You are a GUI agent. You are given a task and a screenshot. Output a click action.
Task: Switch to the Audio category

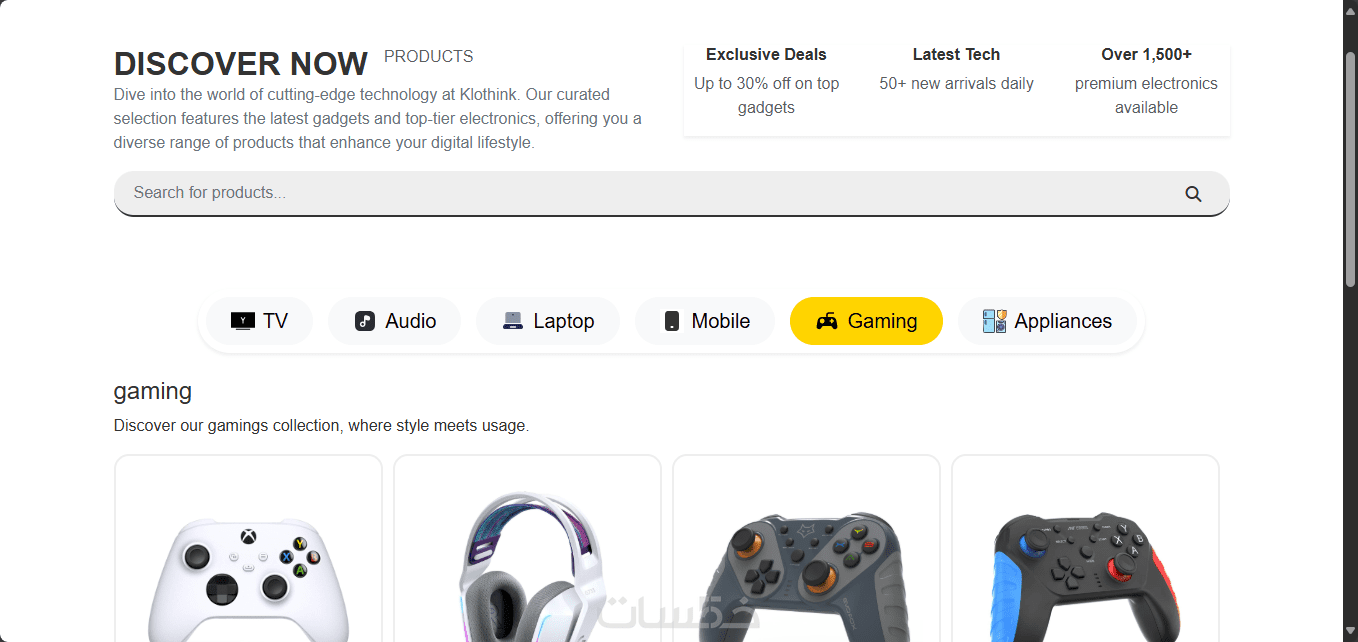pos(395,321)
